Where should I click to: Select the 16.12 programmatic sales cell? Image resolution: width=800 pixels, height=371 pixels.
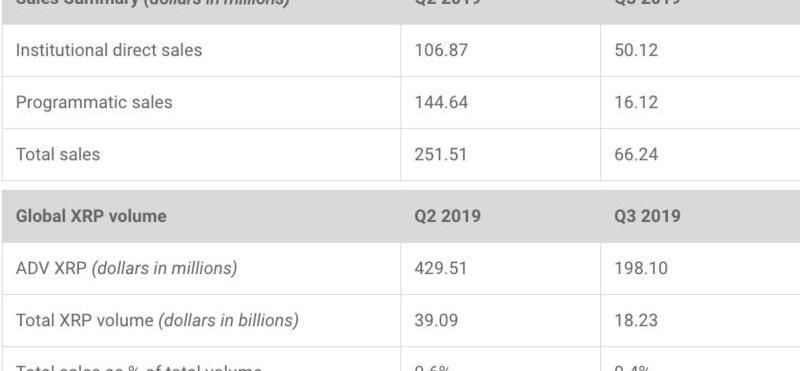tap(636, 102)
